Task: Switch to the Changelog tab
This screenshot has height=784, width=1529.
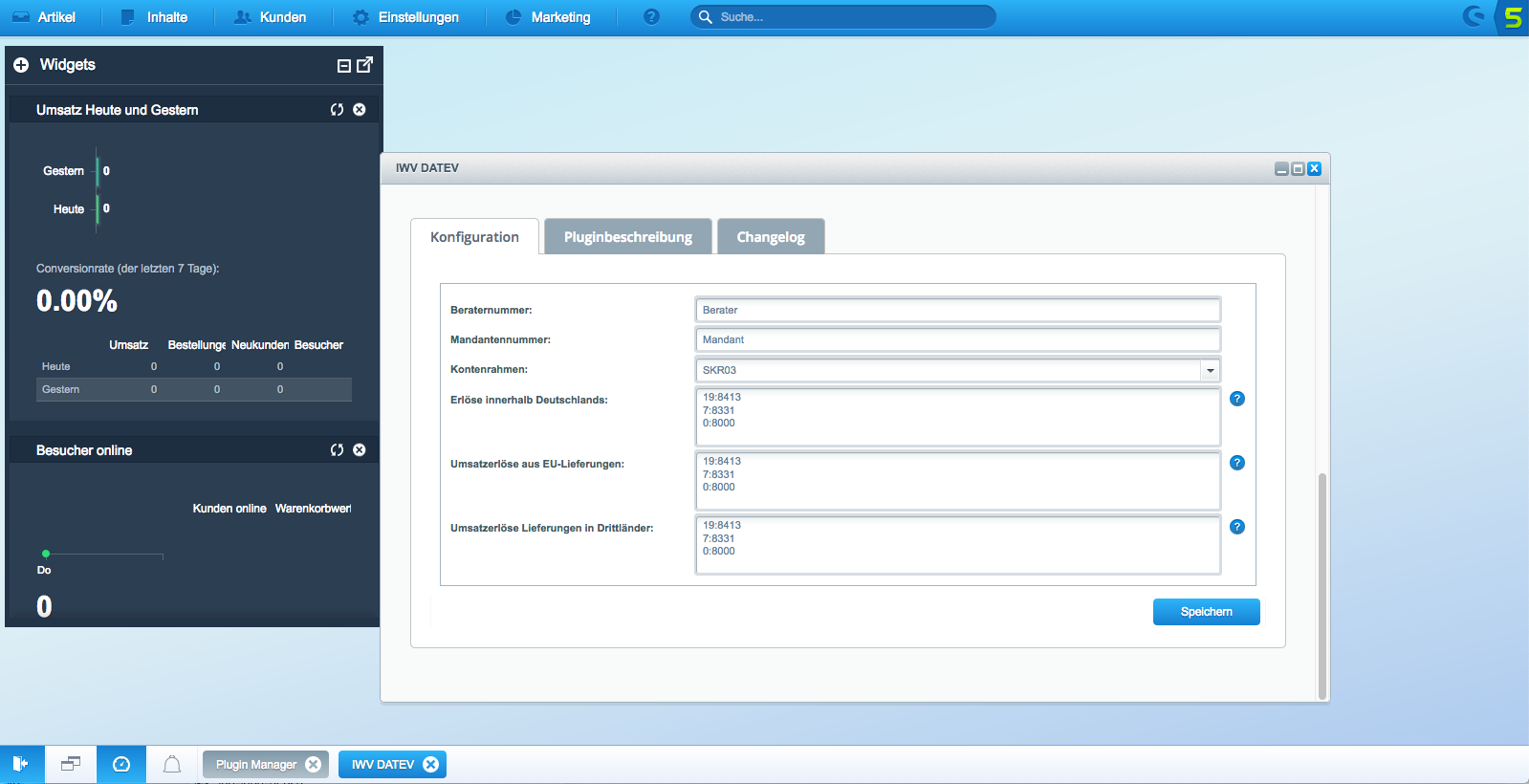Action: tap(770, 237)
